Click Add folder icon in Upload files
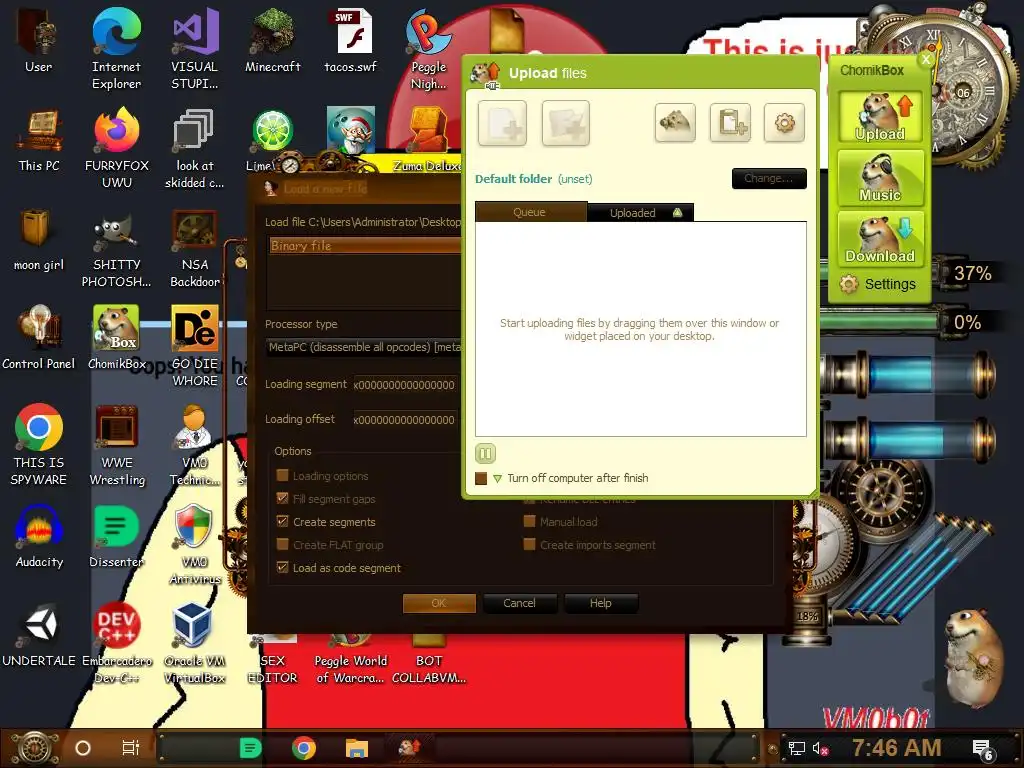Image resolution: width=1024 pixels, height=768 pixels. click(x=566, y=123)
